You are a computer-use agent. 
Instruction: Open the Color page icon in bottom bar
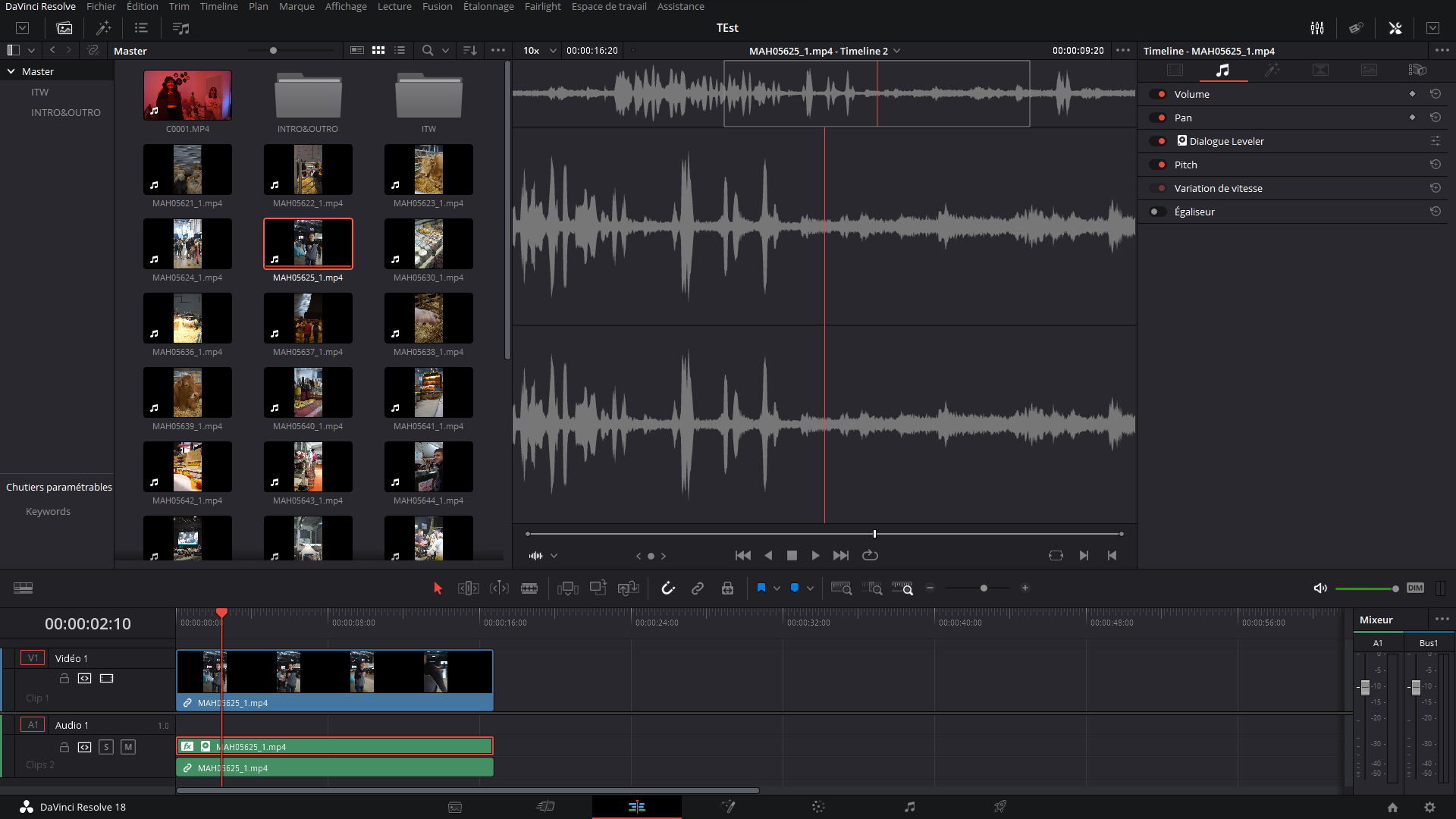818,807
